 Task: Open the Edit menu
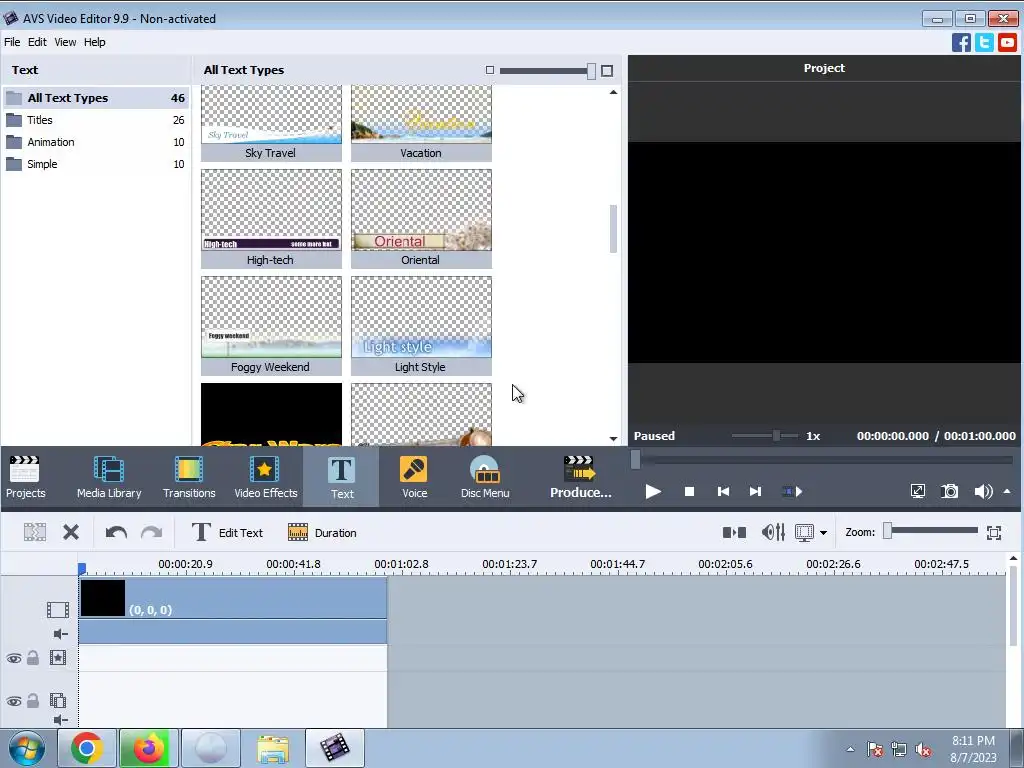point(37,42)
